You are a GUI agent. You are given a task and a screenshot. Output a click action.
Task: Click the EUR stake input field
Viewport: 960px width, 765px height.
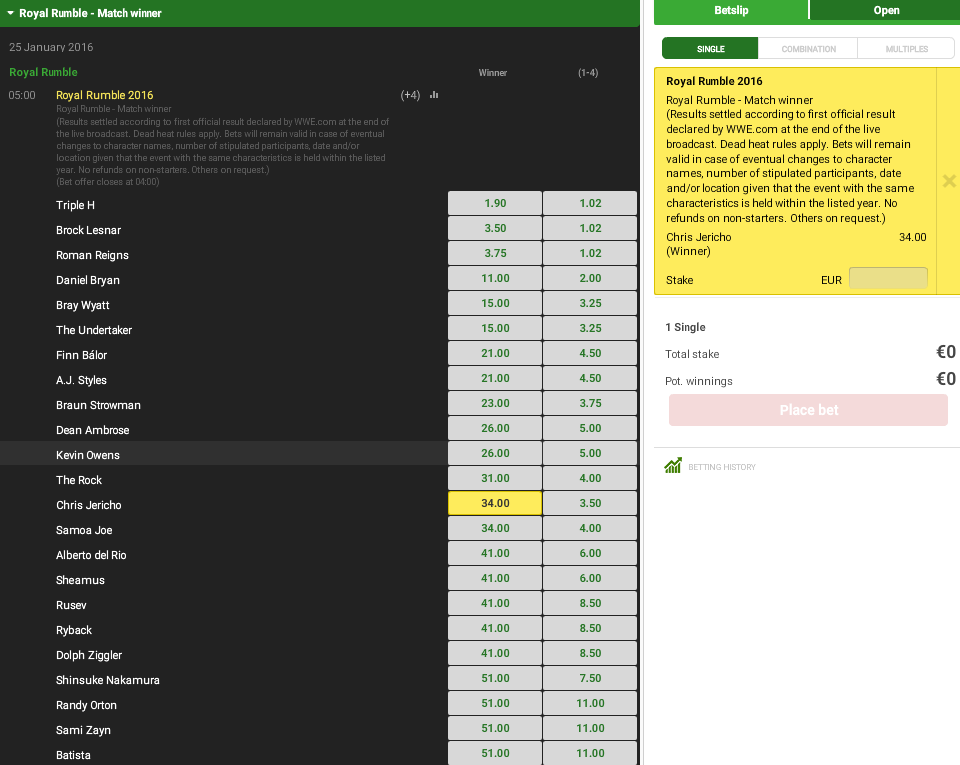888,278
